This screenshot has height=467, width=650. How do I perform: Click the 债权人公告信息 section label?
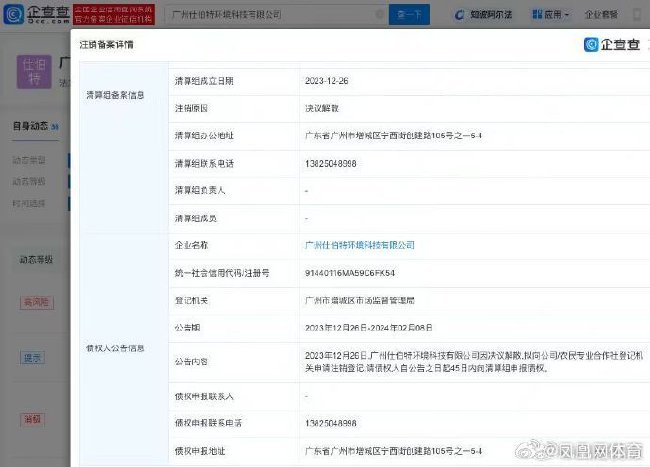tap(115, 348)
